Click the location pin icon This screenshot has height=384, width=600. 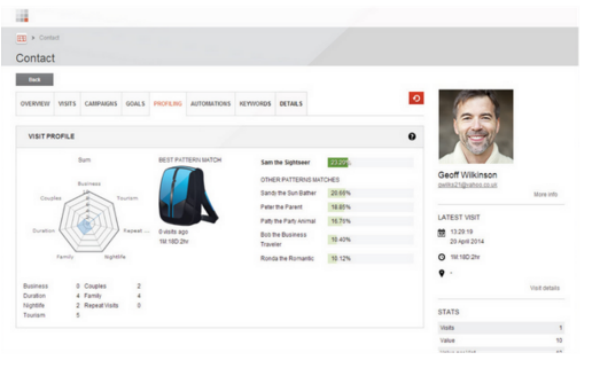pos(442,273)
